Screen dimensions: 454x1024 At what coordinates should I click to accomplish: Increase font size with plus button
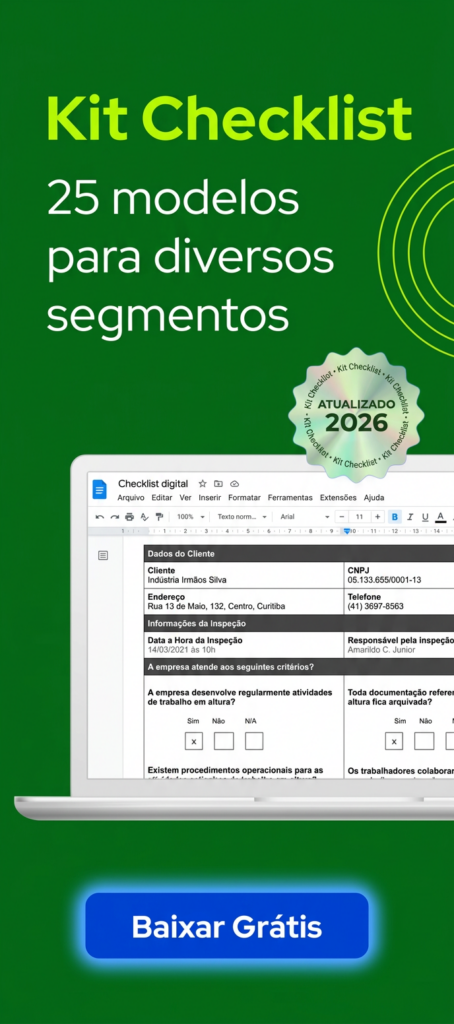378,517
